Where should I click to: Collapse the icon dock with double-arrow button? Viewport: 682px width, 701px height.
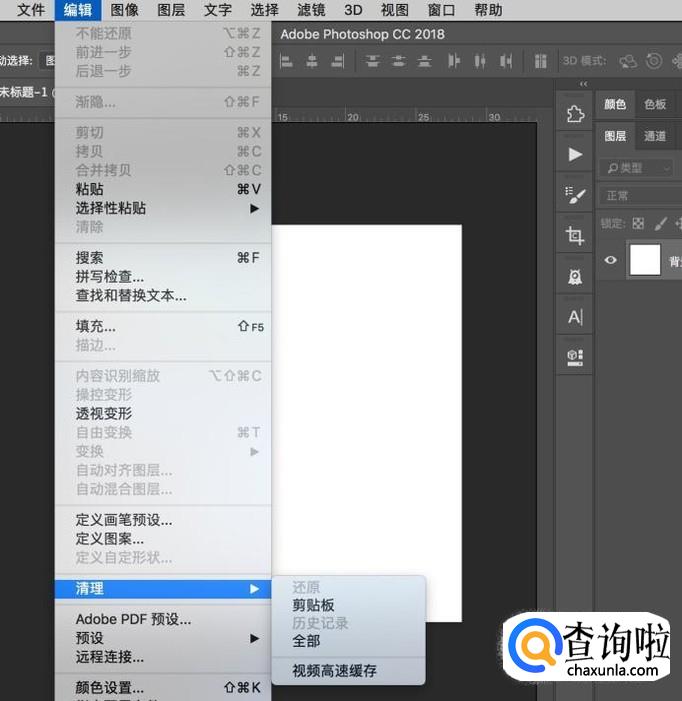coord(584,84)
